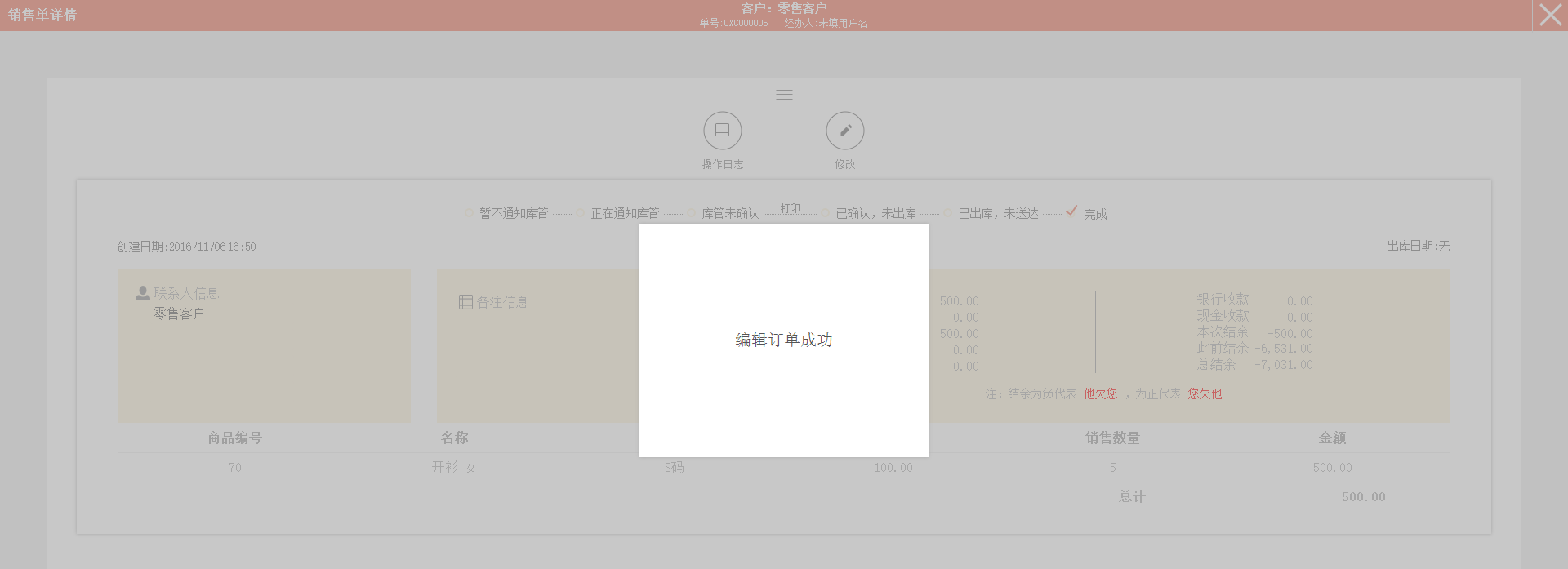The height and width of the screenshot is (569, 1568).
Task: Click the 备注信息 notes icon
Action: pyautogui.click(x=465, y=302)
